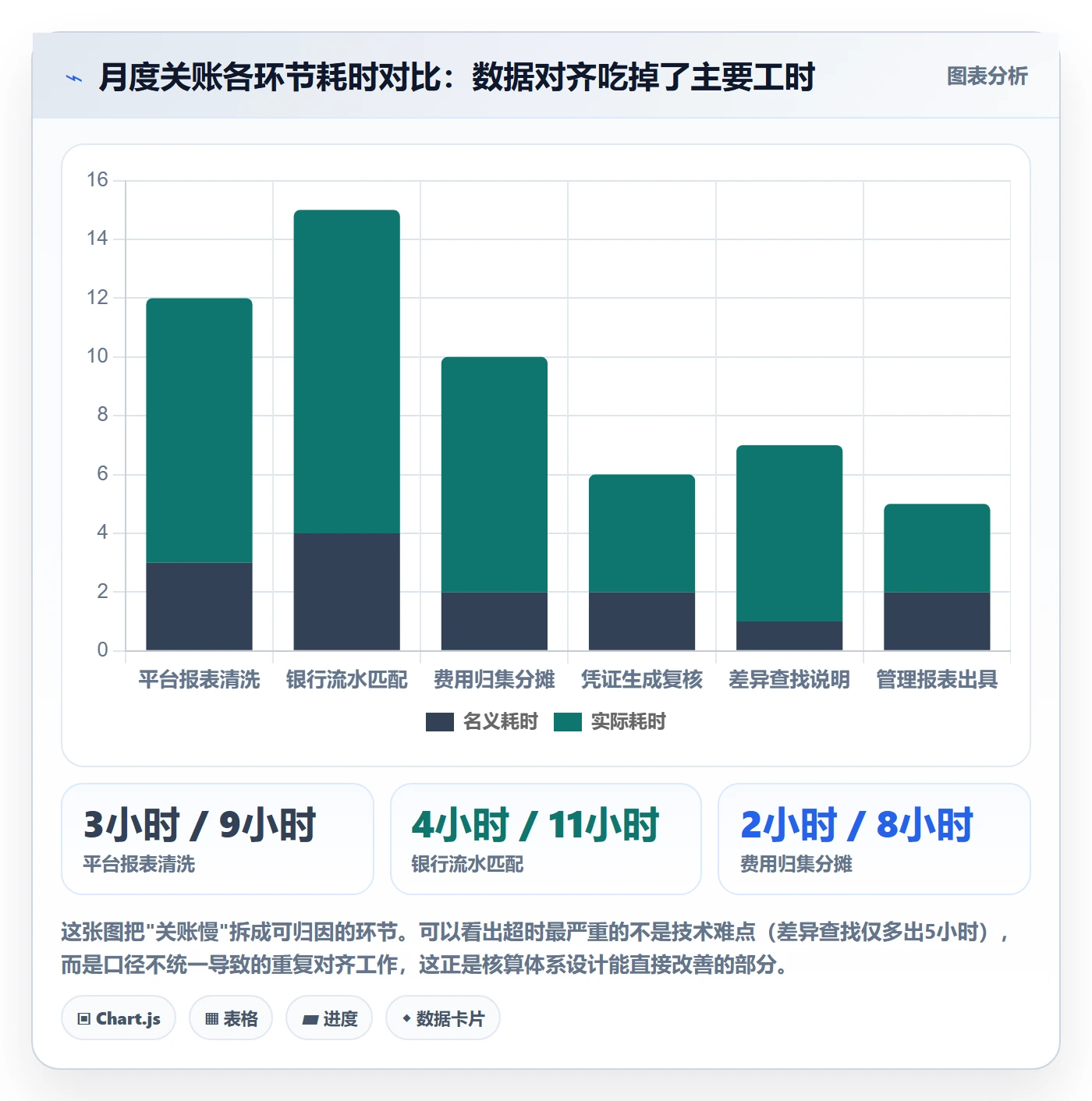
Task: Click the y-axis value 16
Action: 97,180
